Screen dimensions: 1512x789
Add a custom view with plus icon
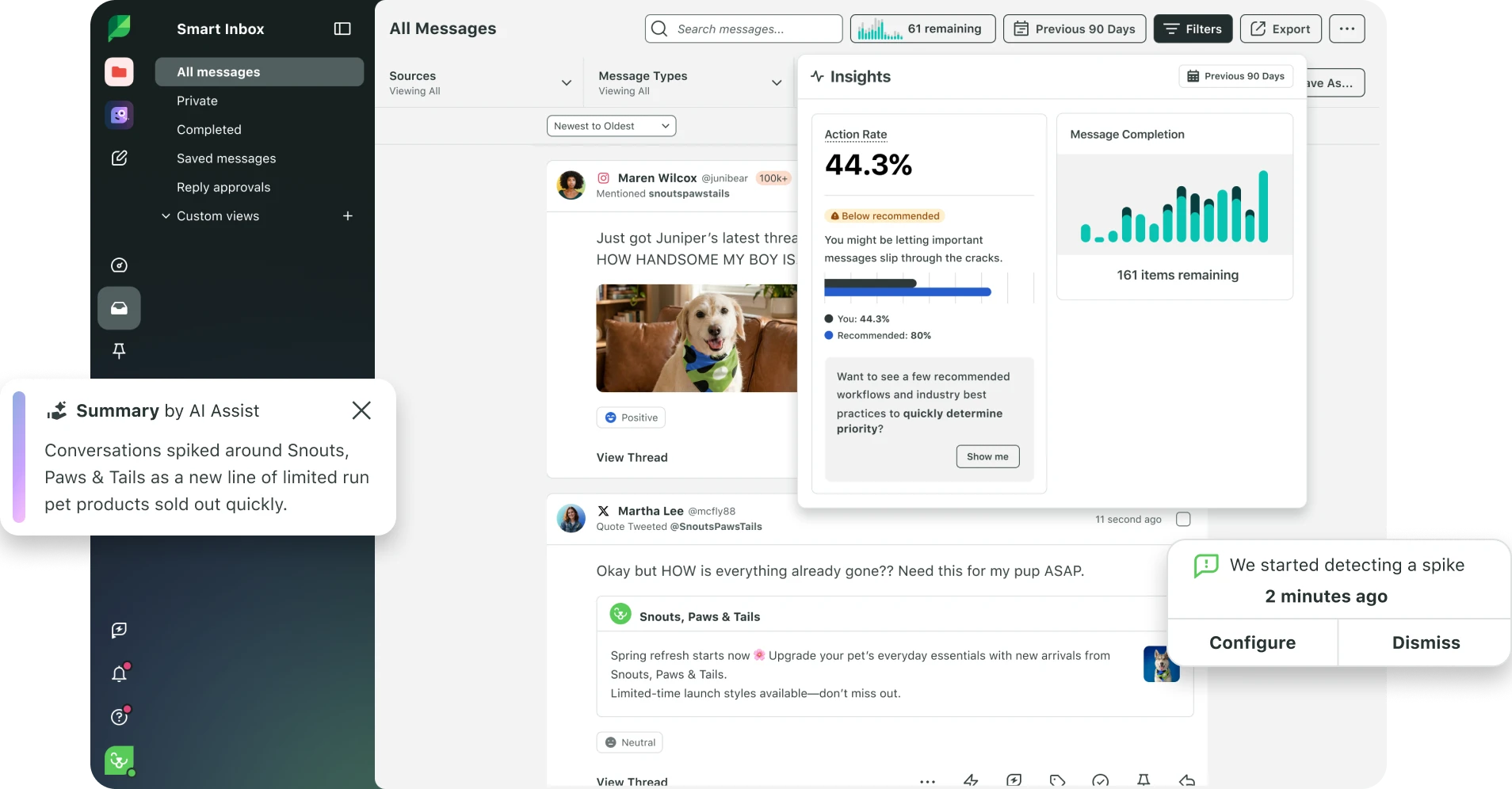pos(347,215)
